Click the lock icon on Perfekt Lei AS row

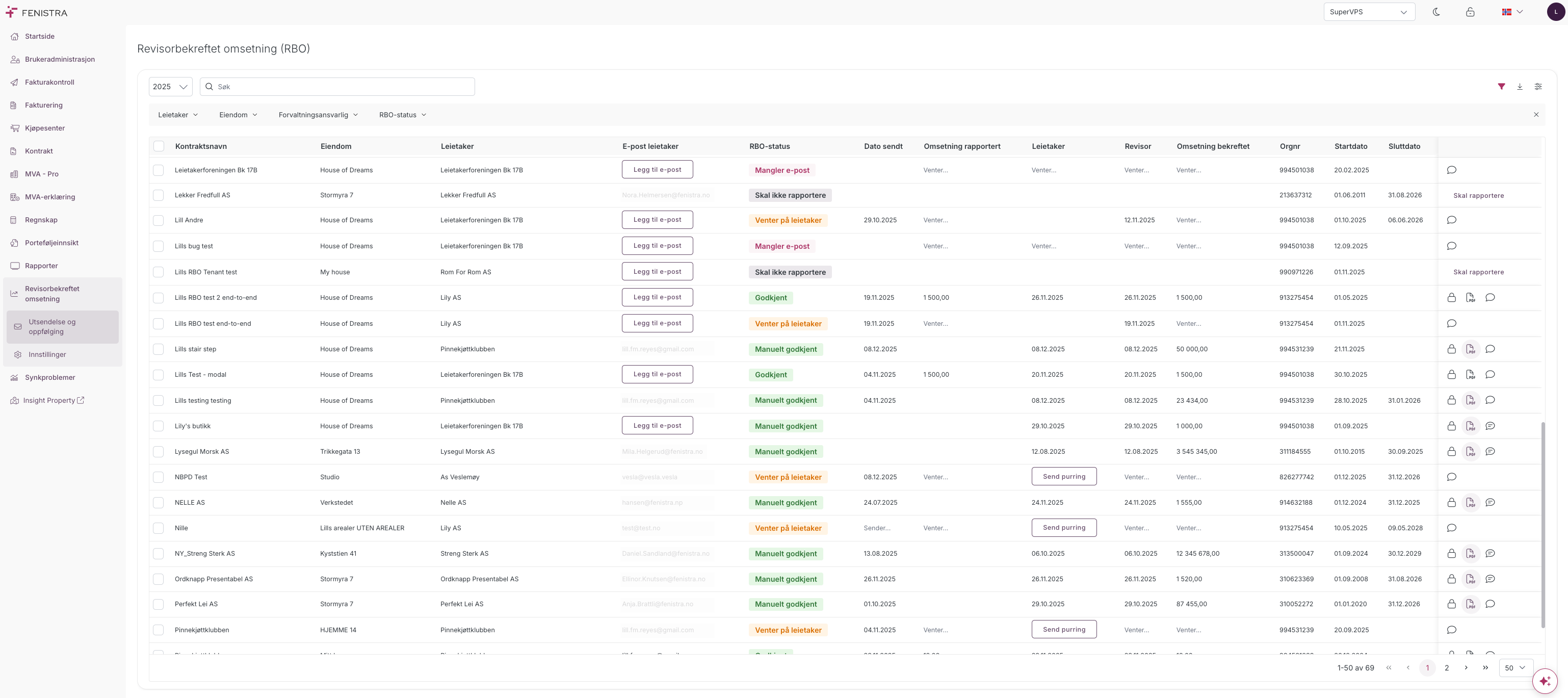[1451, 604]
